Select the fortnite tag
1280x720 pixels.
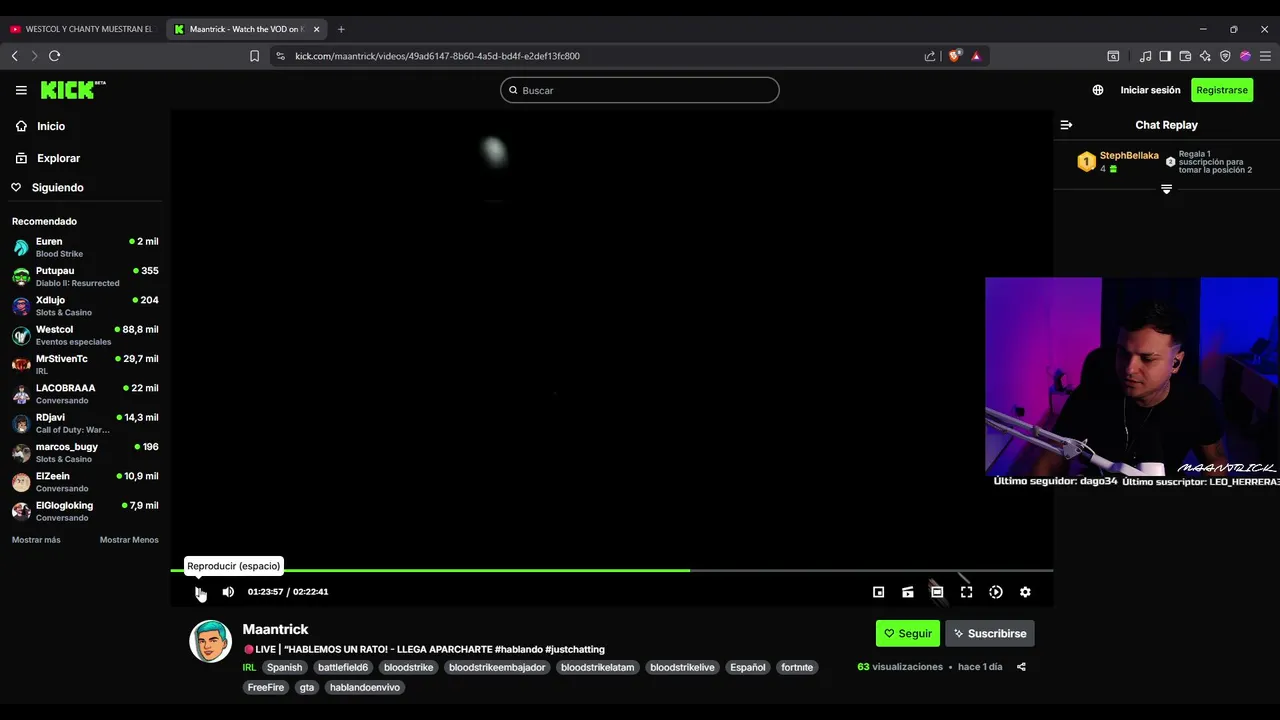point(797,667)
